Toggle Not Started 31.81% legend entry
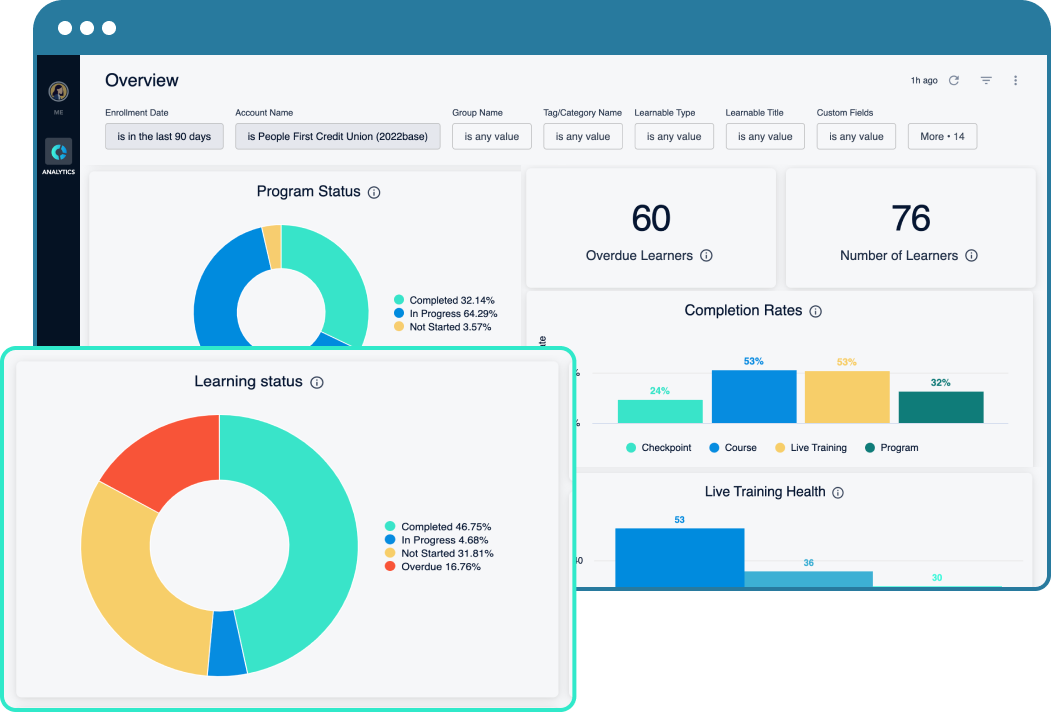The height and width of the screenshot is (712, 1051). point(439,553)
